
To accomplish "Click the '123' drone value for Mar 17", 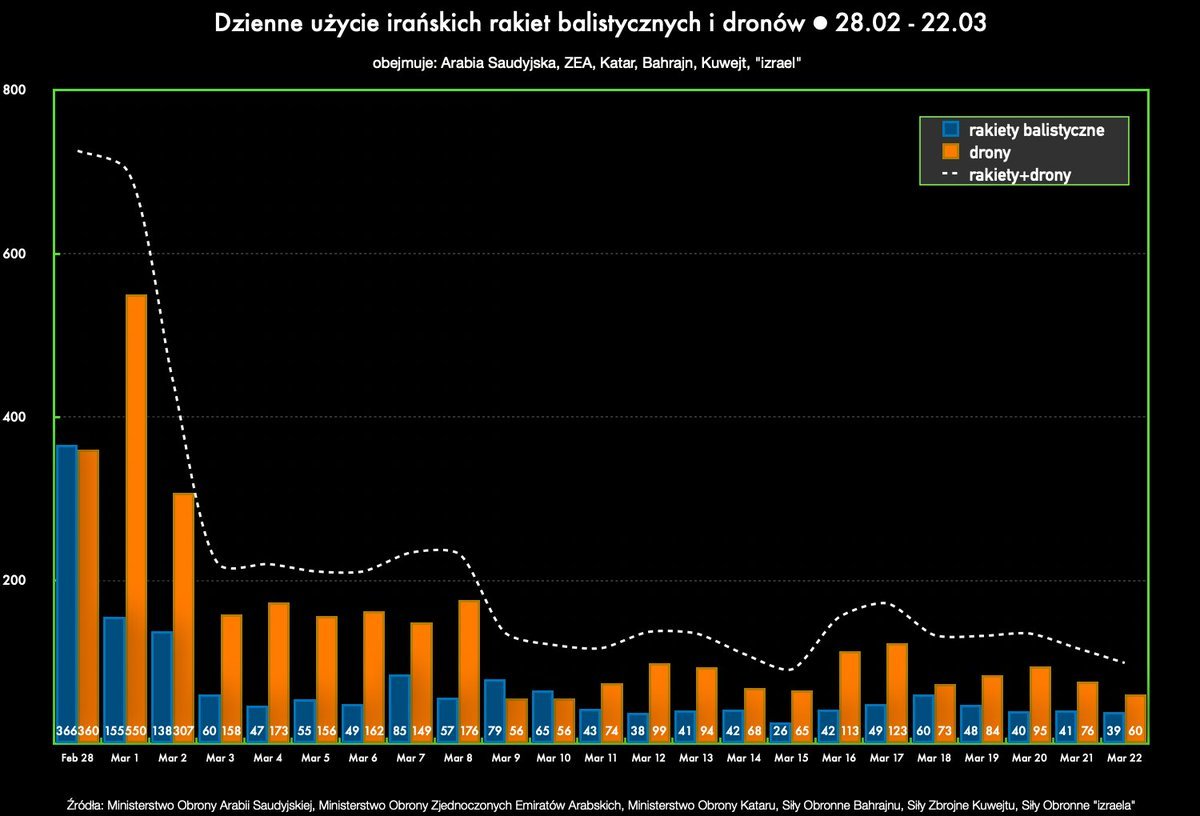I will point(898,732).
